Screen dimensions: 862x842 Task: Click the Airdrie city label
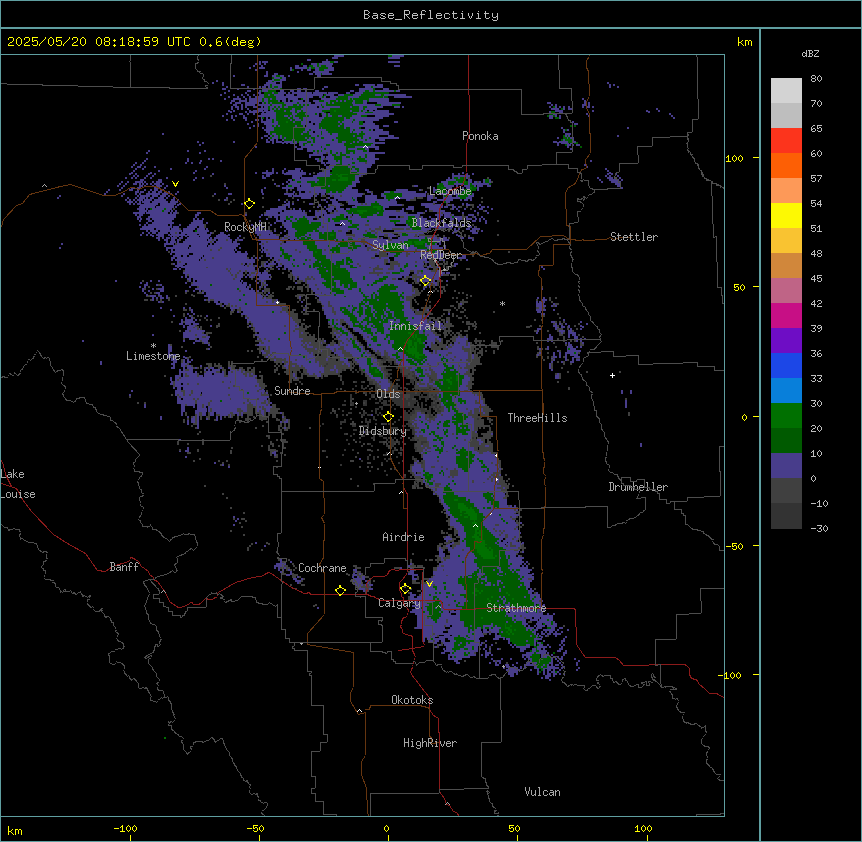click(x=404, y=537)
